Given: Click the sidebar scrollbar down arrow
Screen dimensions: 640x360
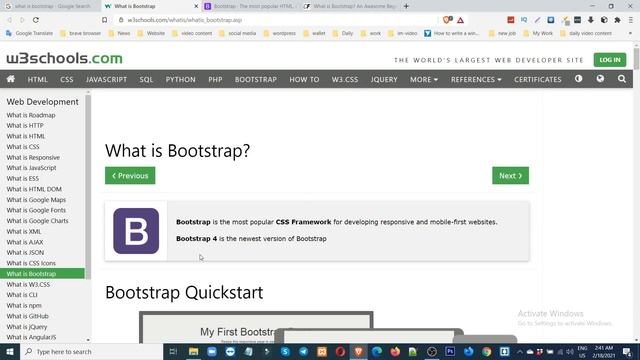Looking at the screenshot, I should 88,340.
